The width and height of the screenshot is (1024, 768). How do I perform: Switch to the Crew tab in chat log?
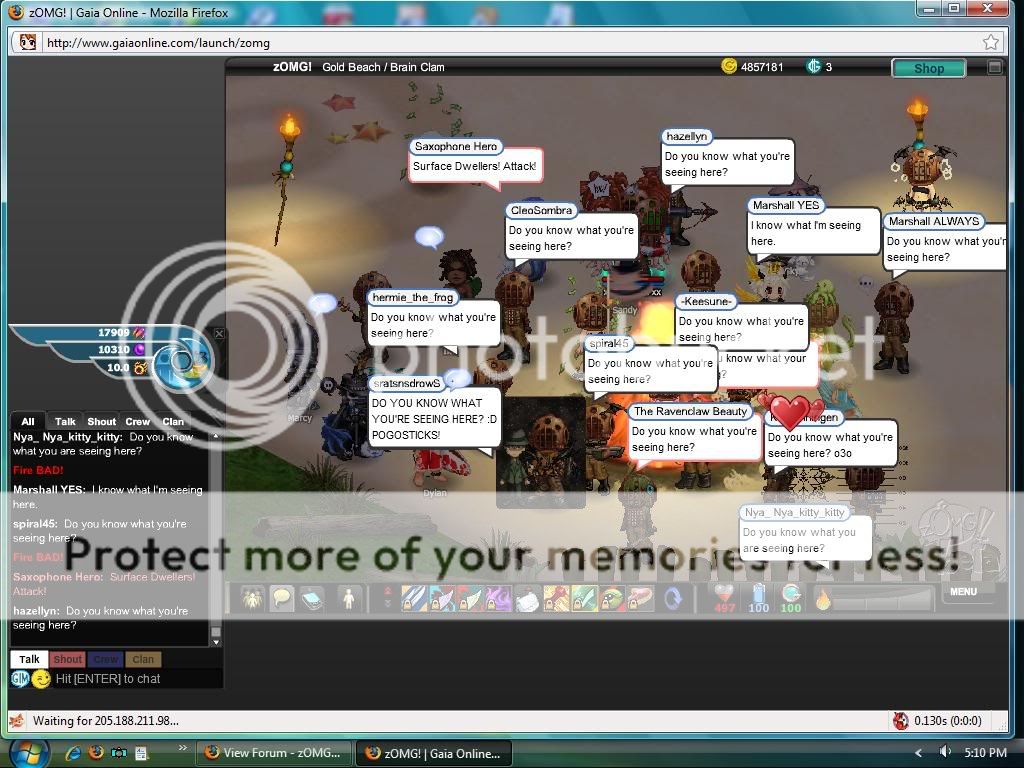(x=138, y=421)
